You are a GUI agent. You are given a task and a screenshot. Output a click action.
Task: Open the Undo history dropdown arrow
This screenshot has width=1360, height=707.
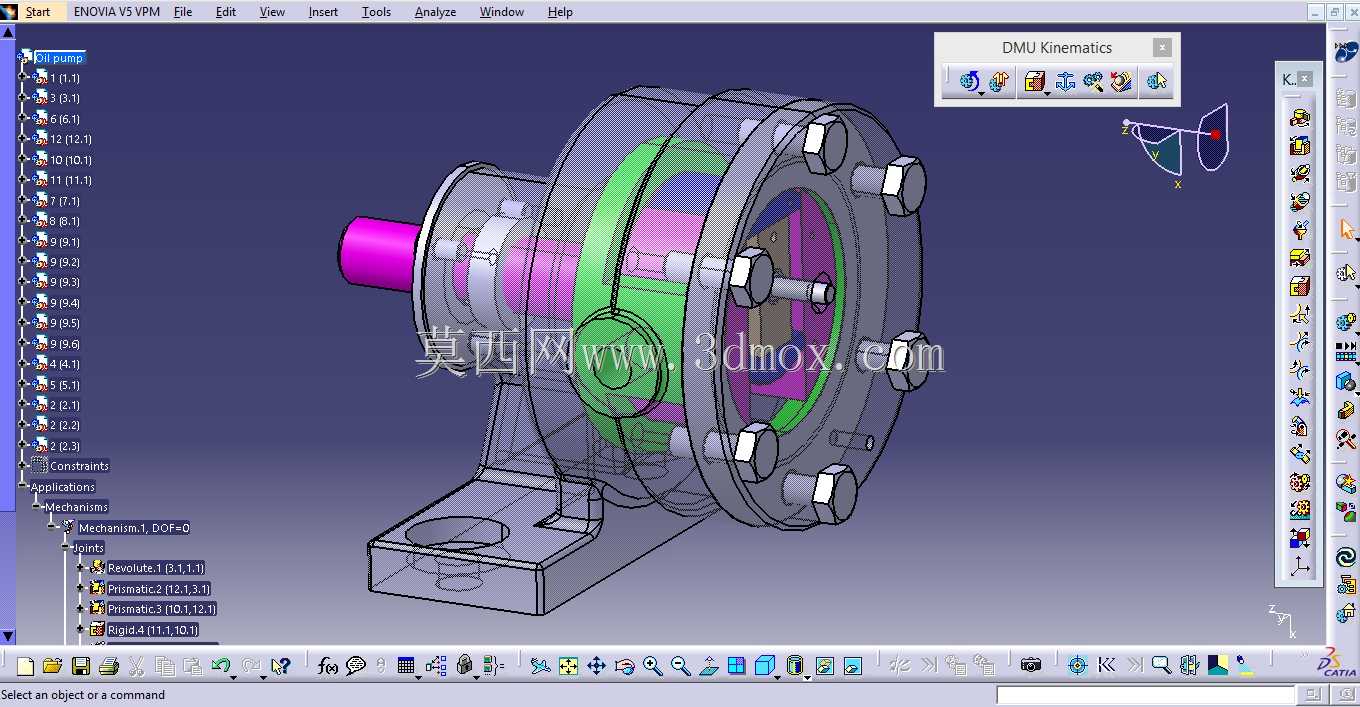[234, 677]
